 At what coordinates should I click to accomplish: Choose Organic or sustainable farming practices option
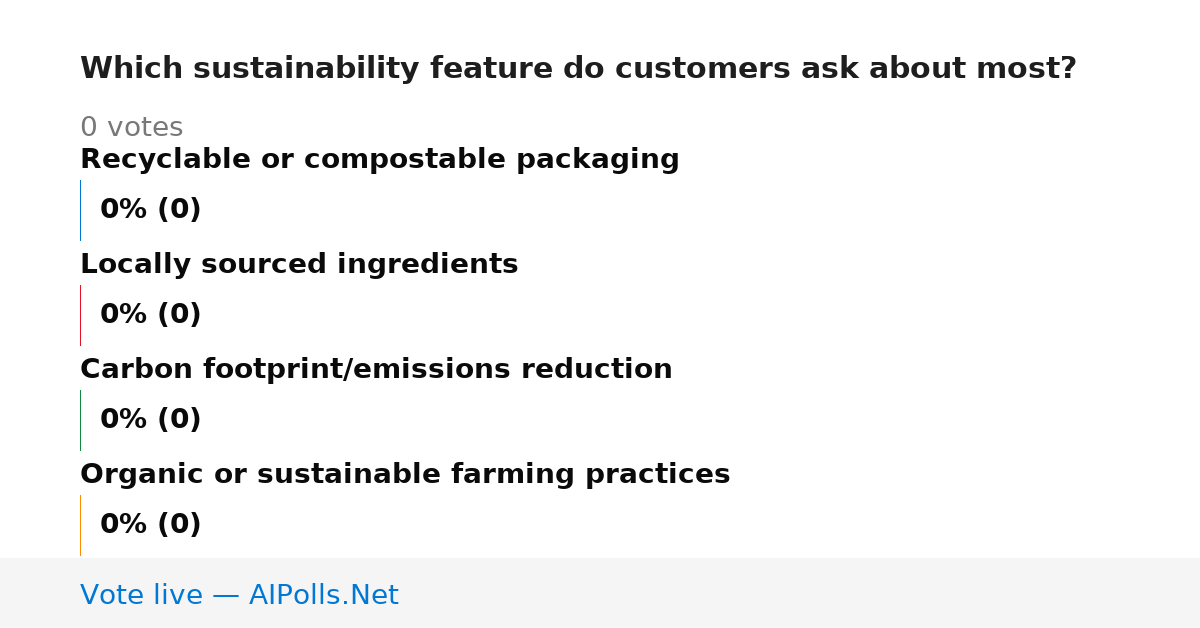click(x=405, y=475)
